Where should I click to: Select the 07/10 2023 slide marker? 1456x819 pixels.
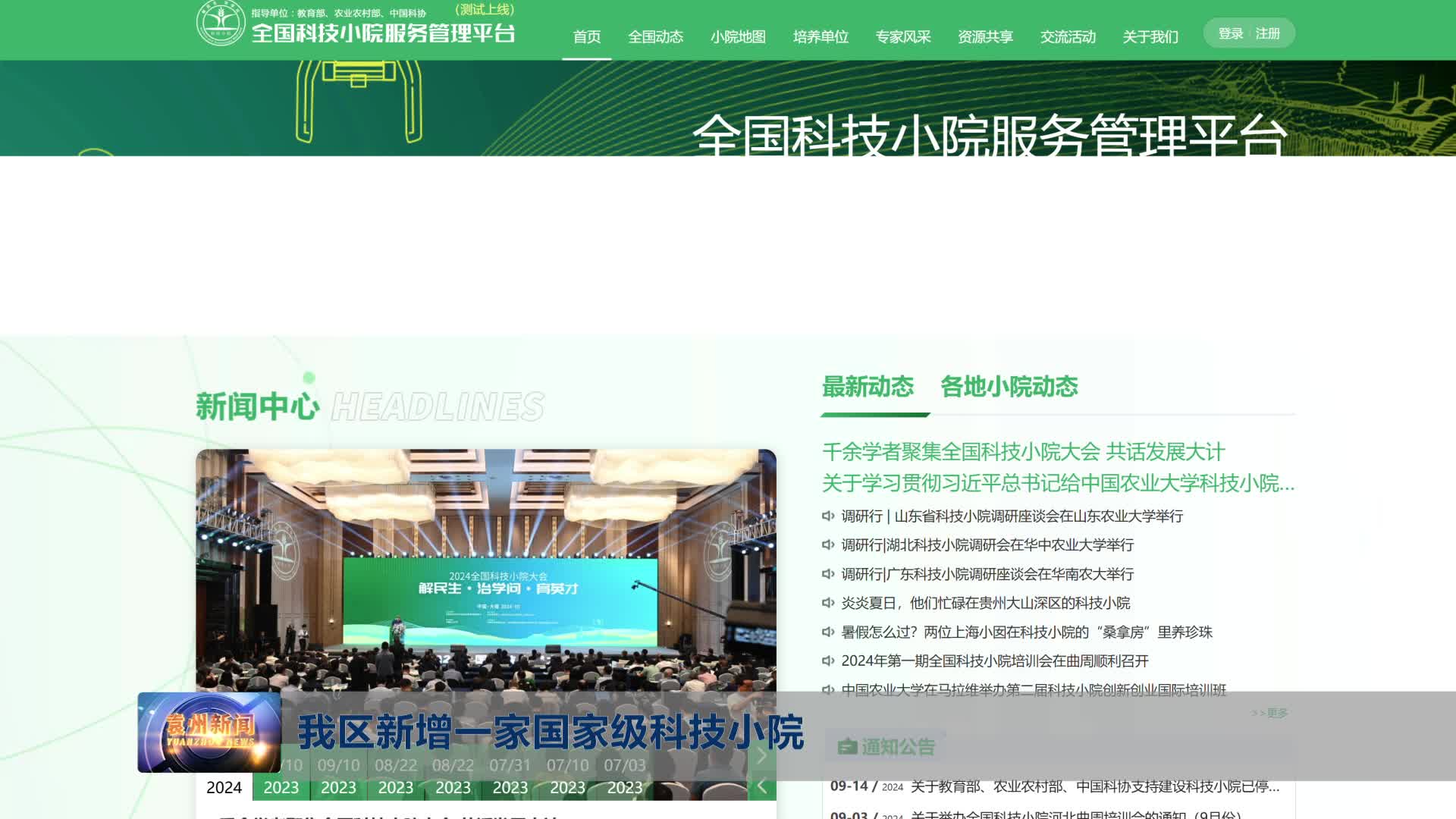[568, 777]
